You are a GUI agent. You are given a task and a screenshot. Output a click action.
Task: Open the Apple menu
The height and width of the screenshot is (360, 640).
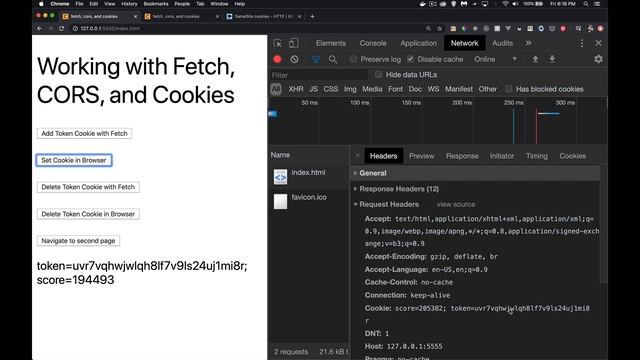pyautogui.click(x=41, y=4)
